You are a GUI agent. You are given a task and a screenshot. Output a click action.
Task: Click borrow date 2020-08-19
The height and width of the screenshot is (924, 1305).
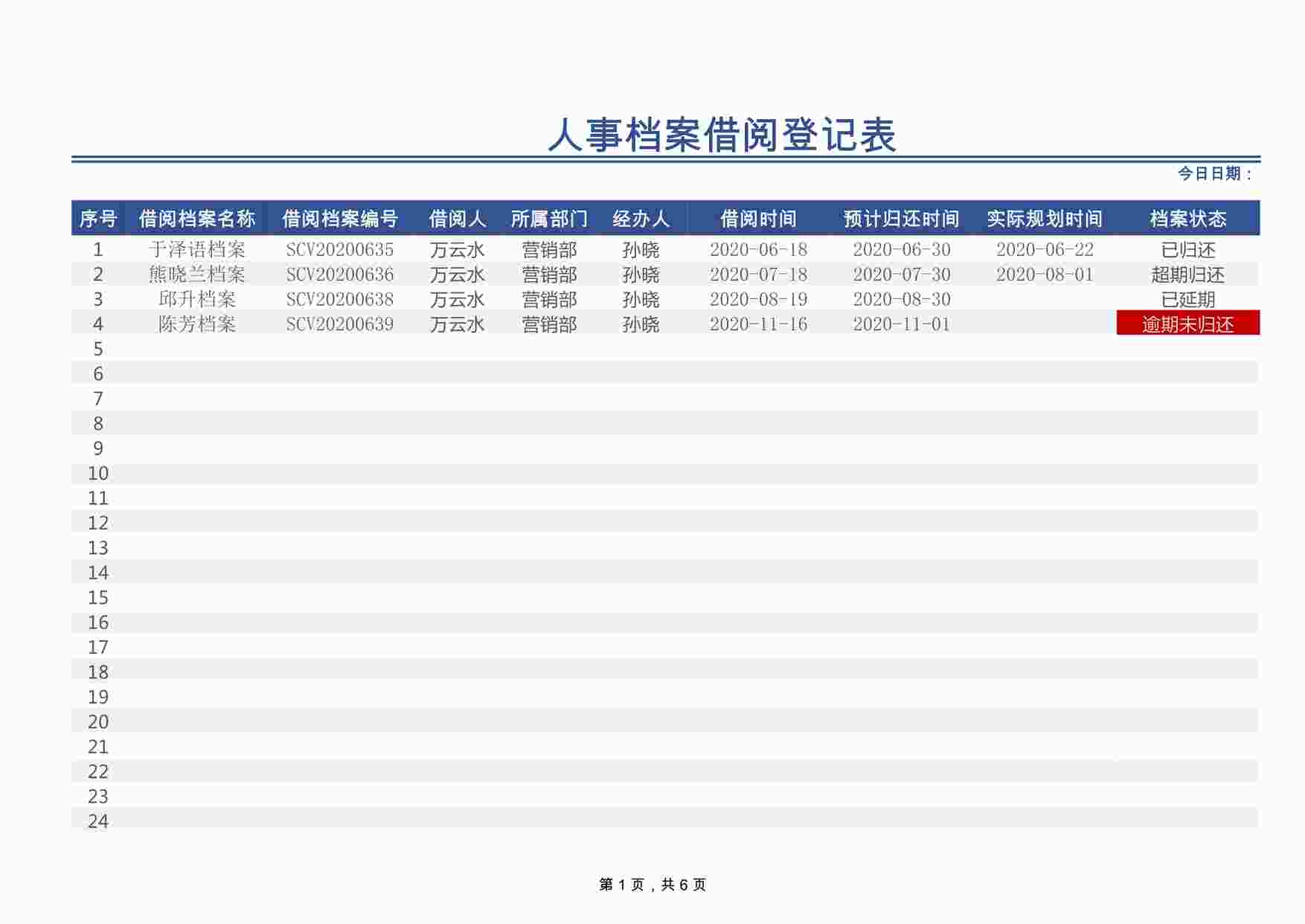tap(758, 299)
